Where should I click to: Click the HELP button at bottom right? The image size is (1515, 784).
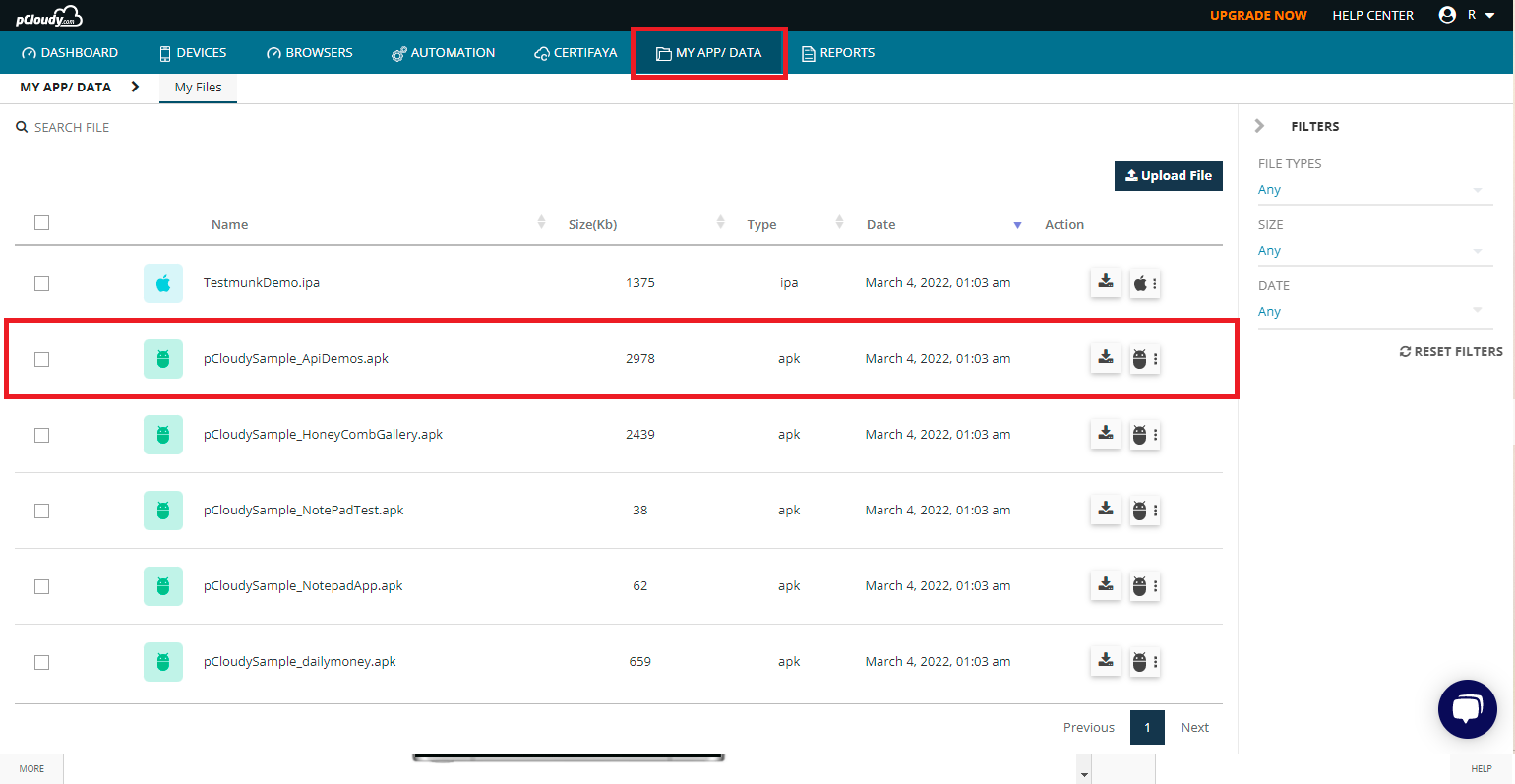coord(1482,768)
